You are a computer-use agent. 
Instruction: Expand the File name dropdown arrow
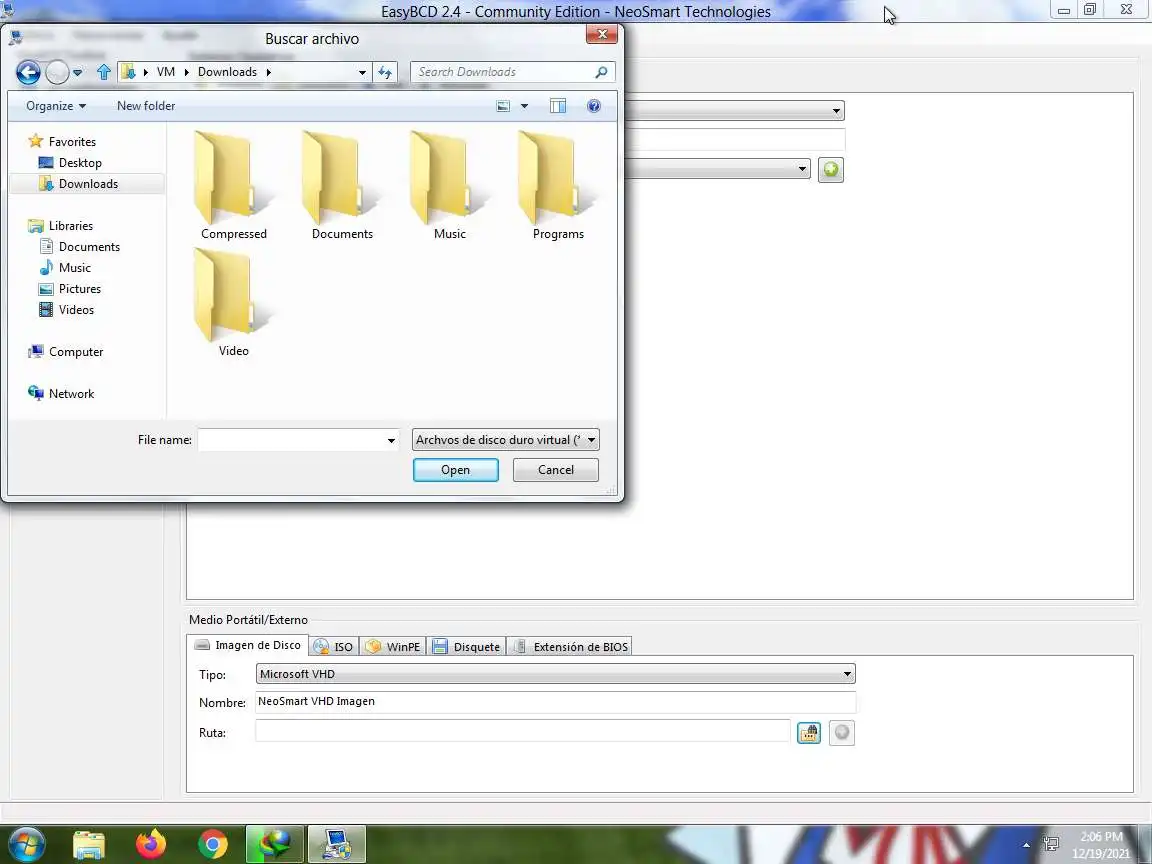[391, 440]
